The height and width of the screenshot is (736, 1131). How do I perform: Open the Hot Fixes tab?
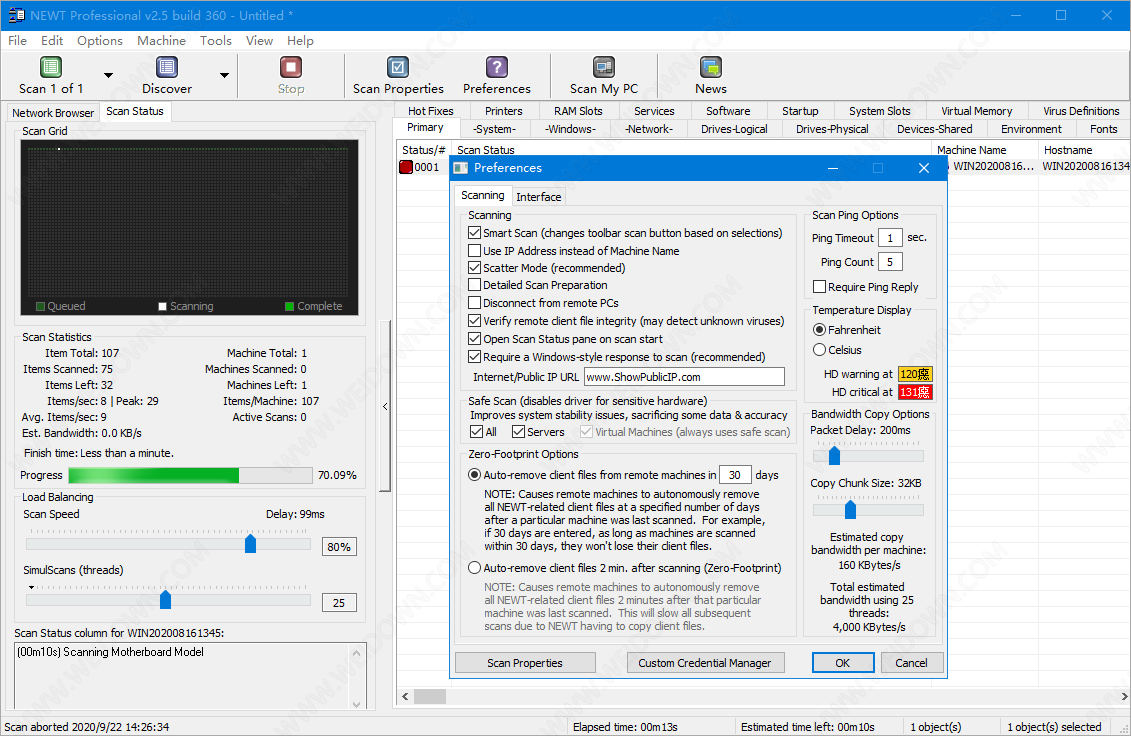tap(431, 111)
